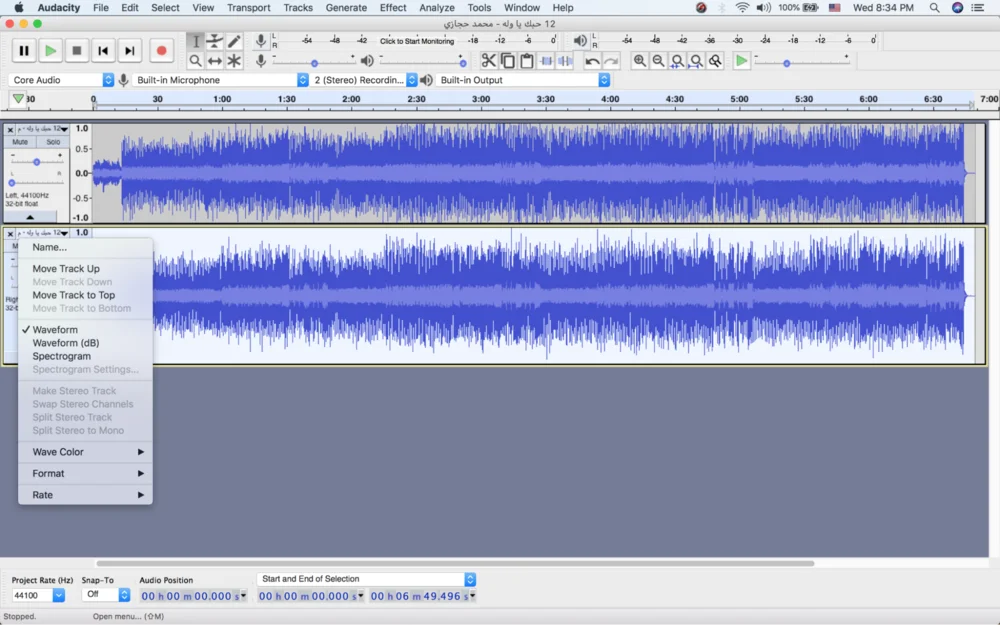Choose Name... in the track menu

85,247
